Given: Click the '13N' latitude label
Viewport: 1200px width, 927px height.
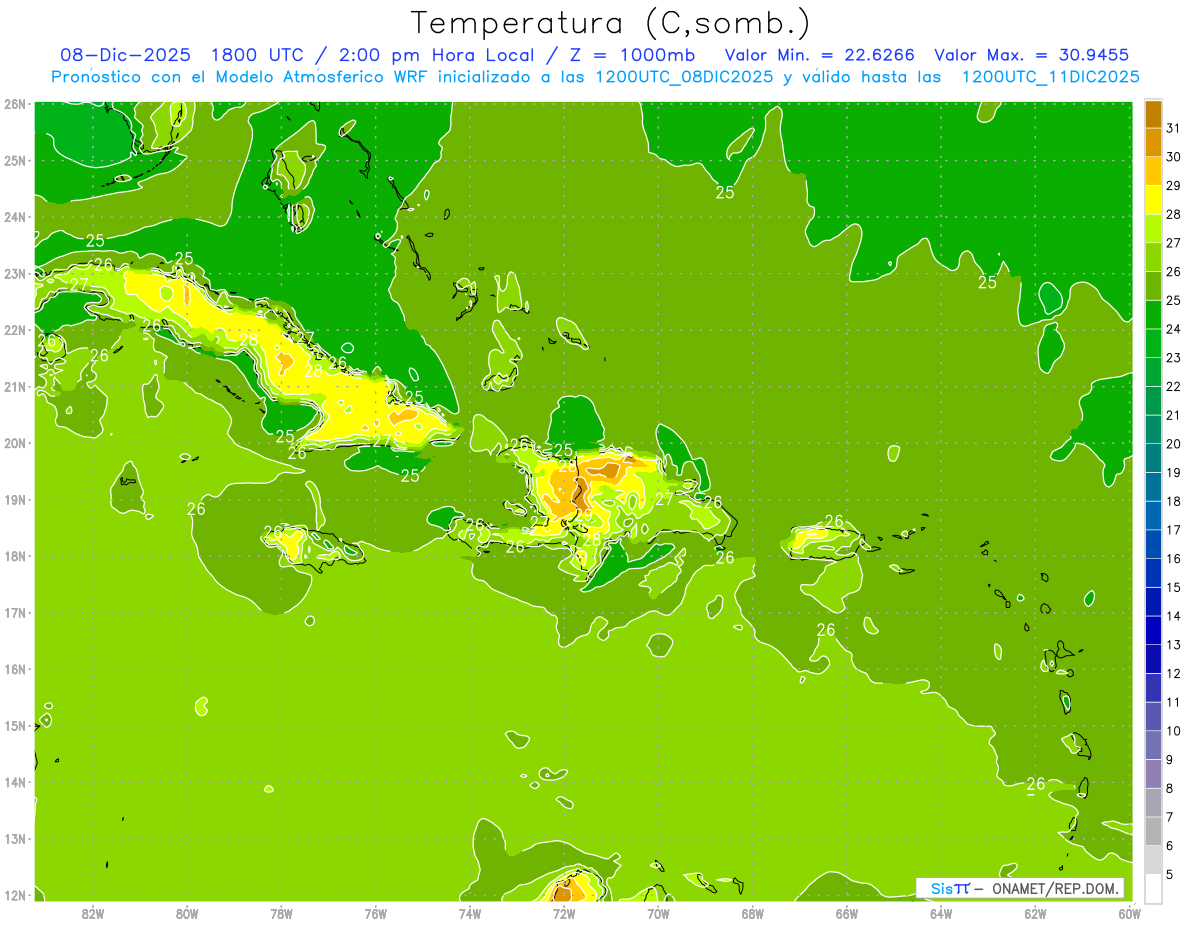Looking at the screenshot, I should click(15, 838).
